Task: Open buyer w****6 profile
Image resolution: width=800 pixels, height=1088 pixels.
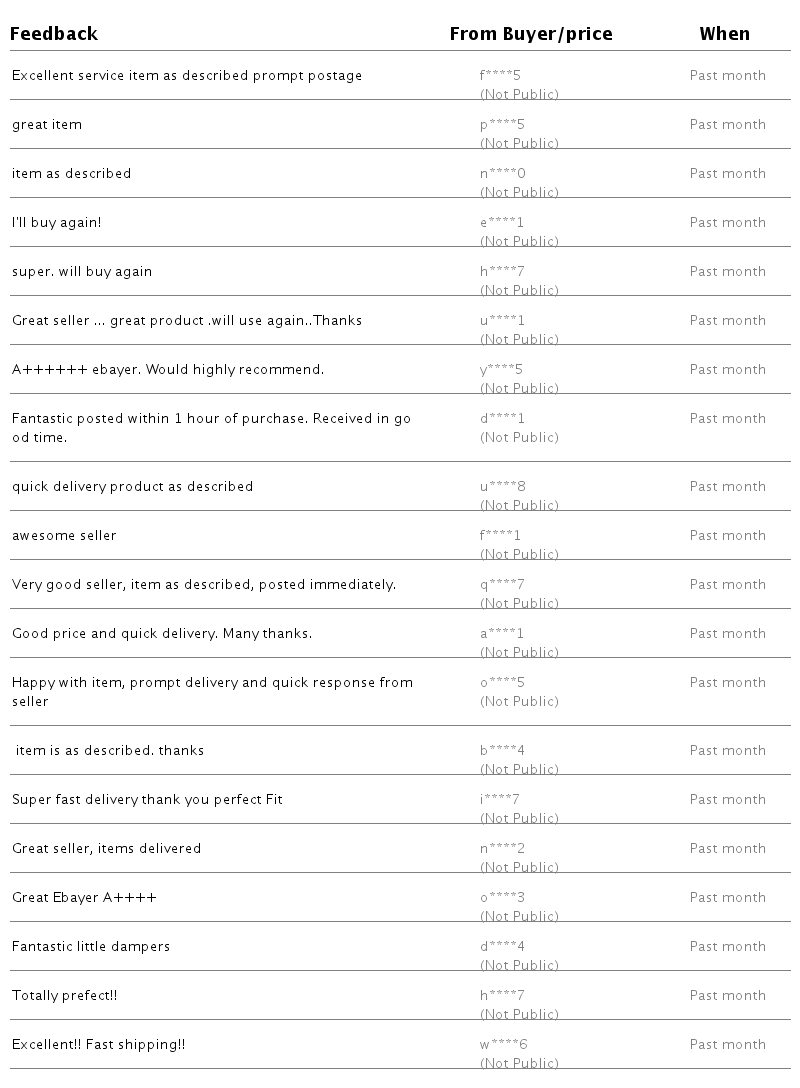Action: coord(504,1044)
